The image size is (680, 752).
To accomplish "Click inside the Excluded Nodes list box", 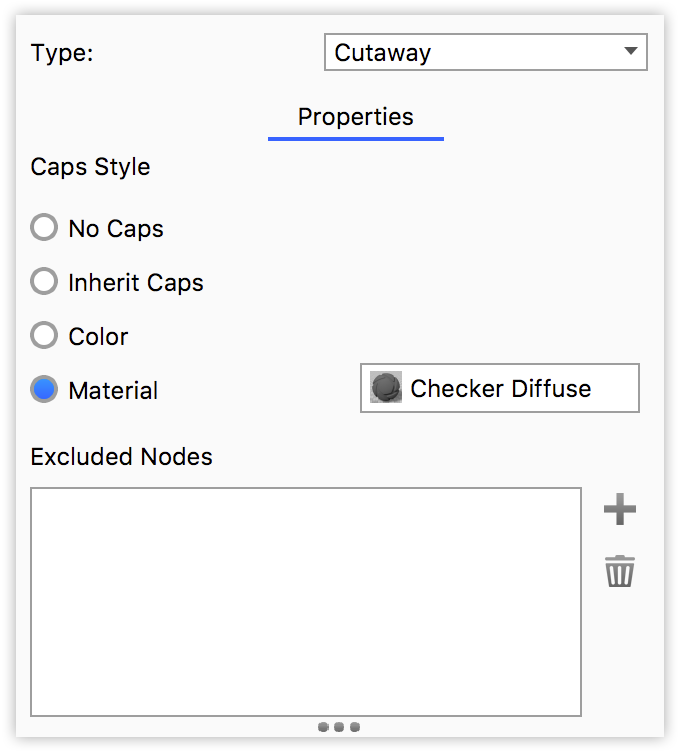I will point(305,601).
